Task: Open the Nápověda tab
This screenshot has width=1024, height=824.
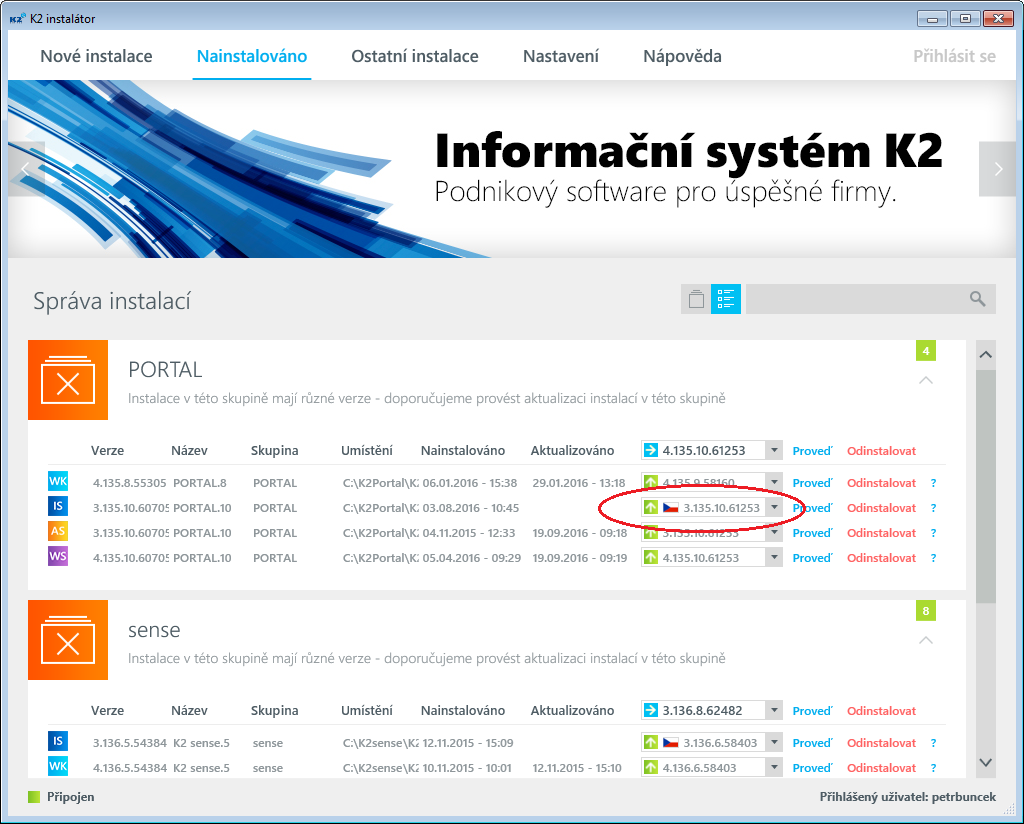Action: tap(682, 56)
